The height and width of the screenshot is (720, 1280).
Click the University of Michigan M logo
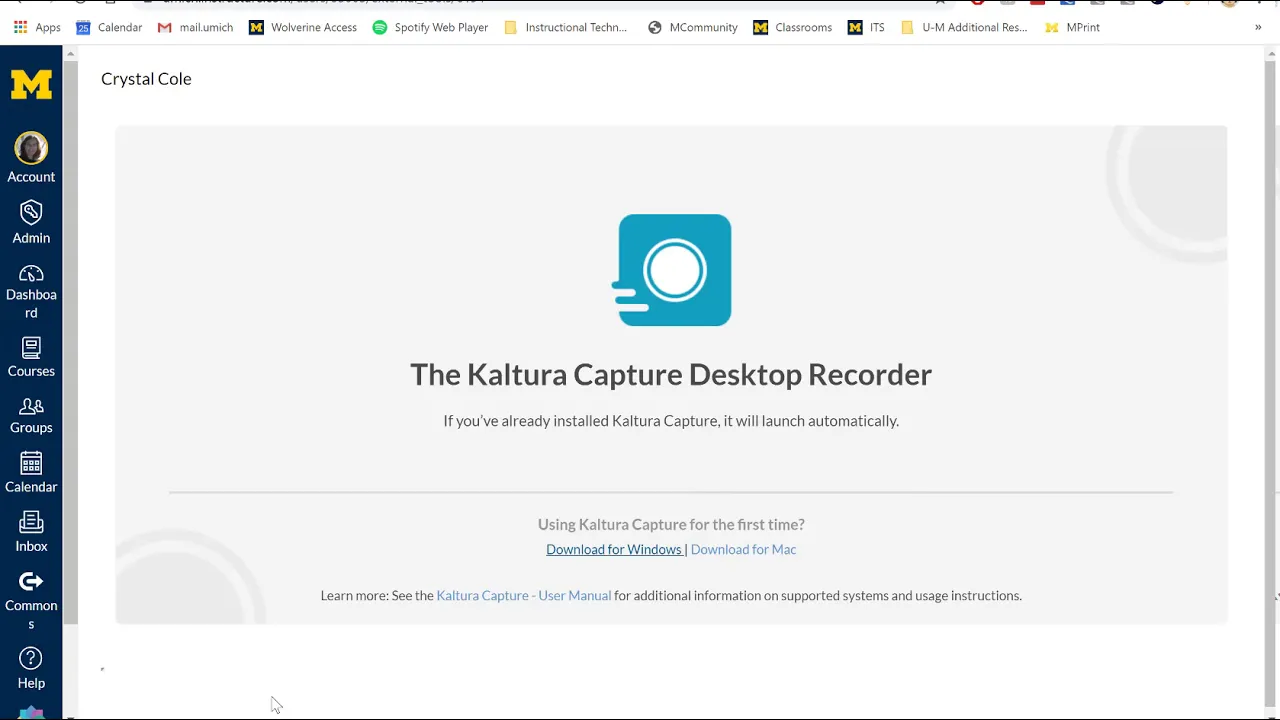click(31, 85)
